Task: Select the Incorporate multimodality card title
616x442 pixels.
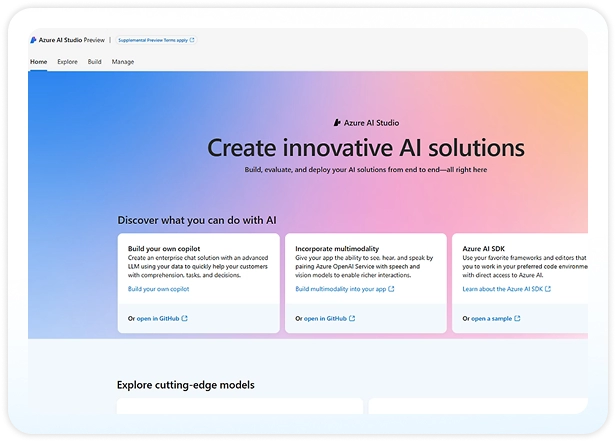Action: coord(334,245)
